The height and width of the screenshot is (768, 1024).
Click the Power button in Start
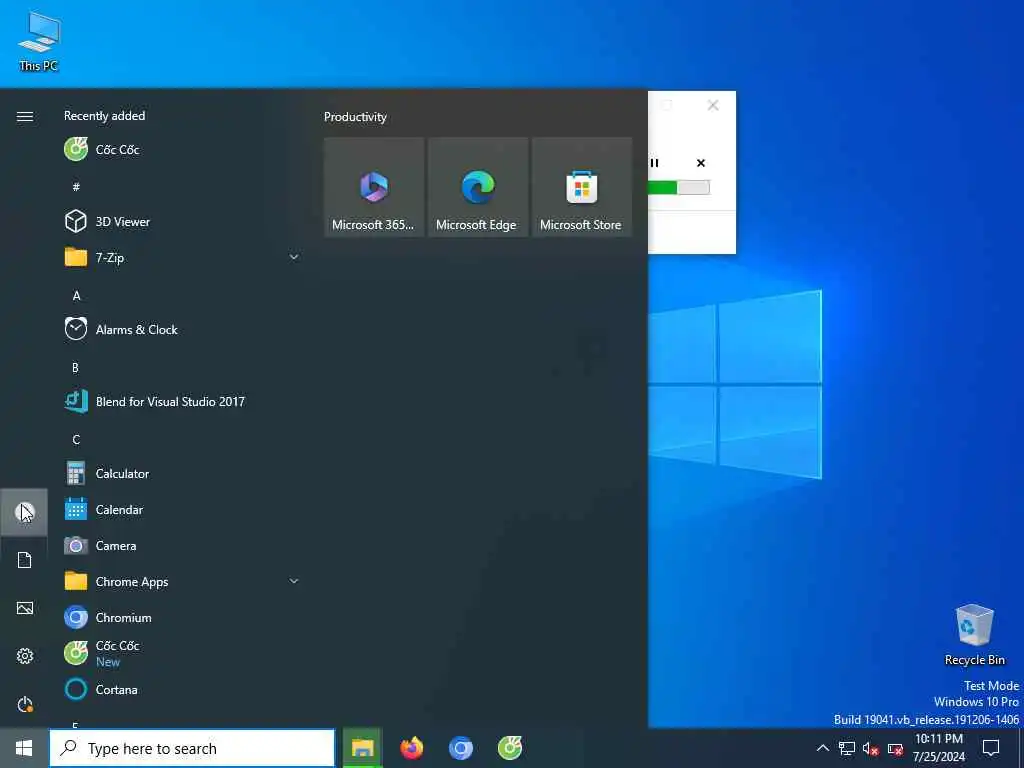point(24,704)
